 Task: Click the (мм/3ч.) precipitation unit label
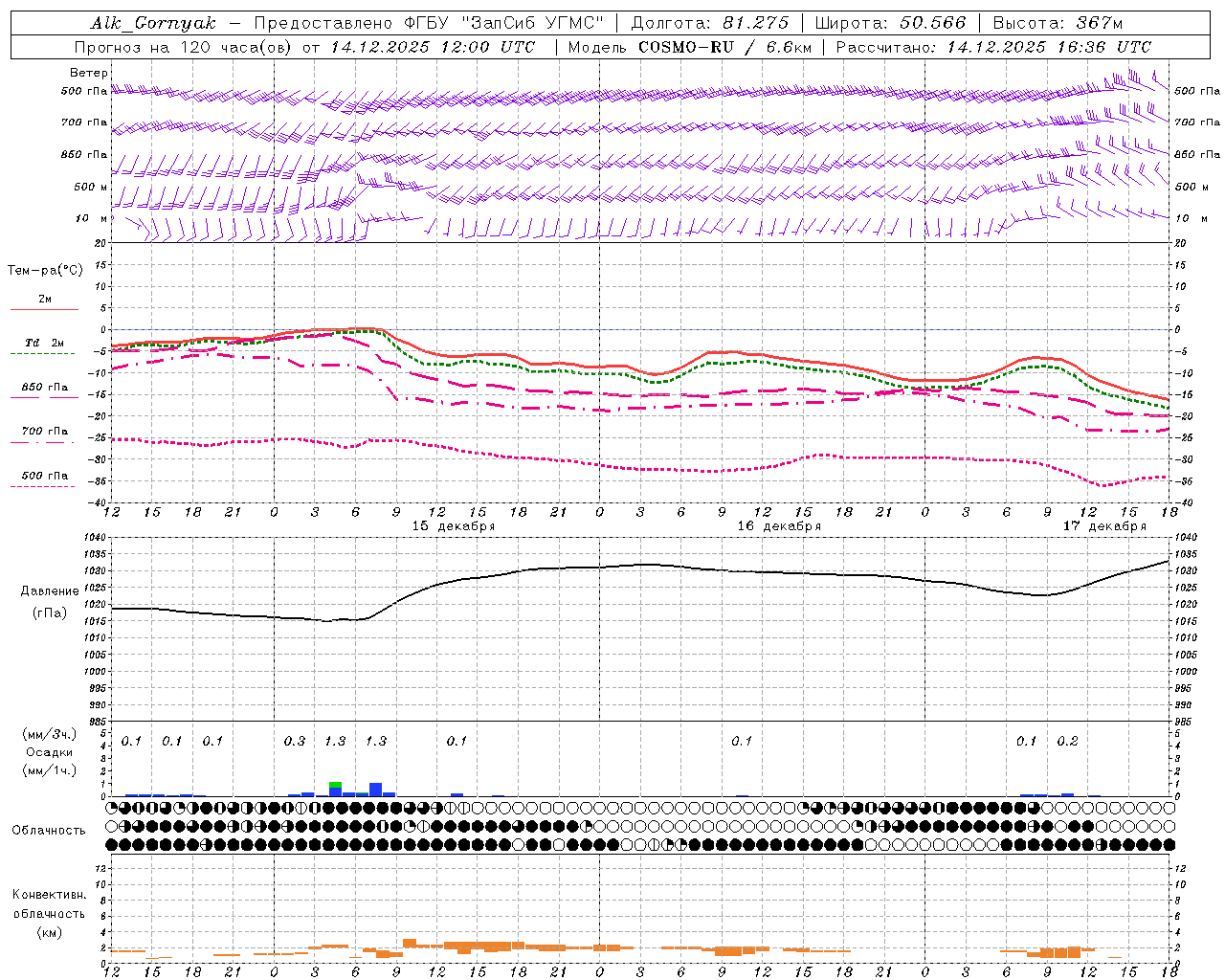pos(50,734)
